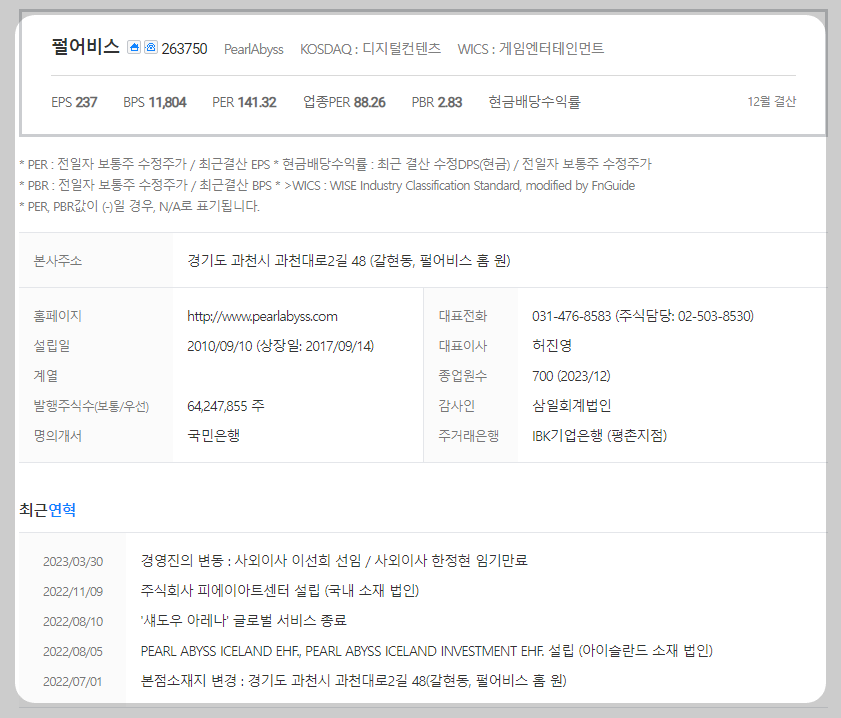
Task: Click KOSDAQ : 디지털컨텐츠 classification
Action: click(371, 49)
